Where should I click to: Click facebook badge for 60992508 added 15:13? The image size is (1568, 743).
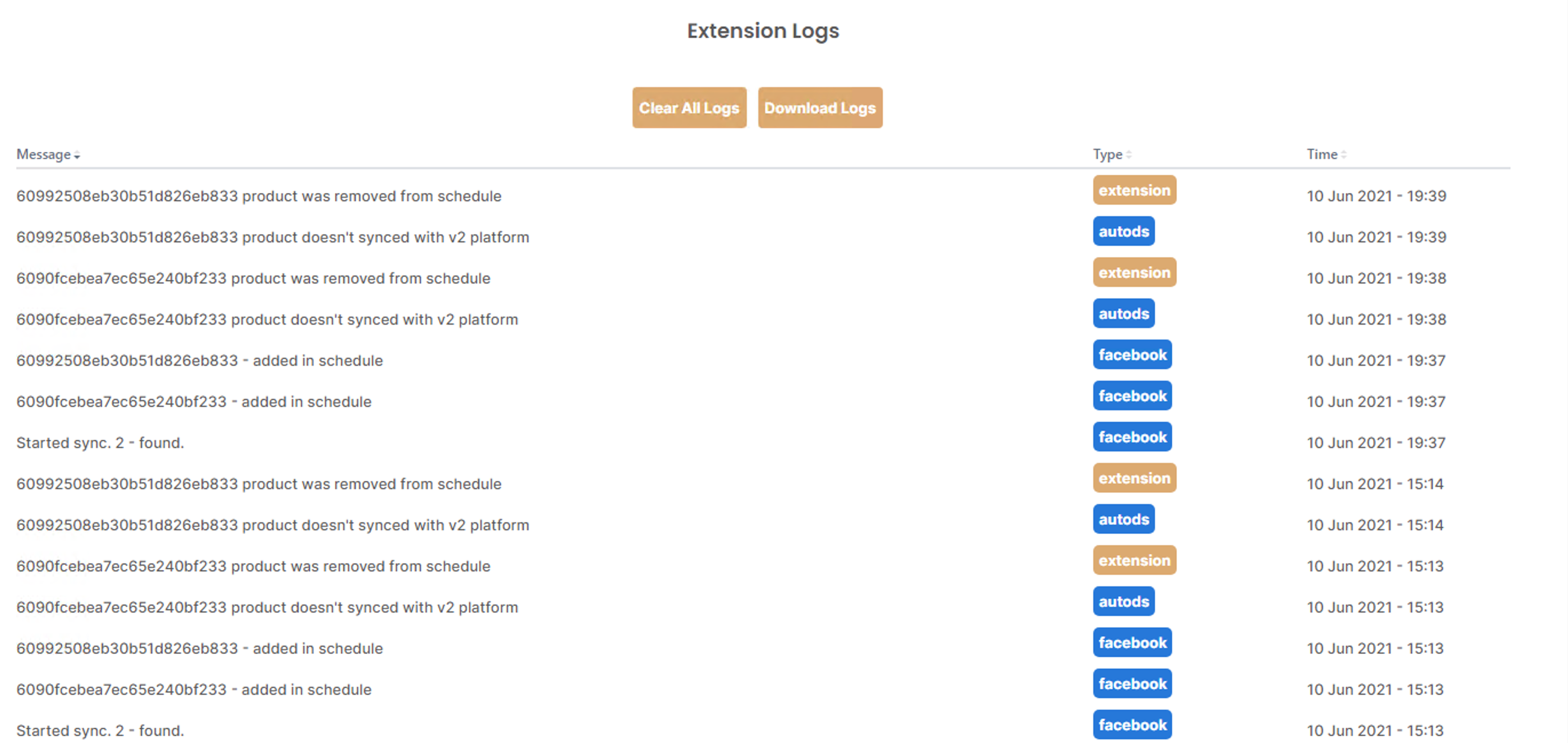1132,642
